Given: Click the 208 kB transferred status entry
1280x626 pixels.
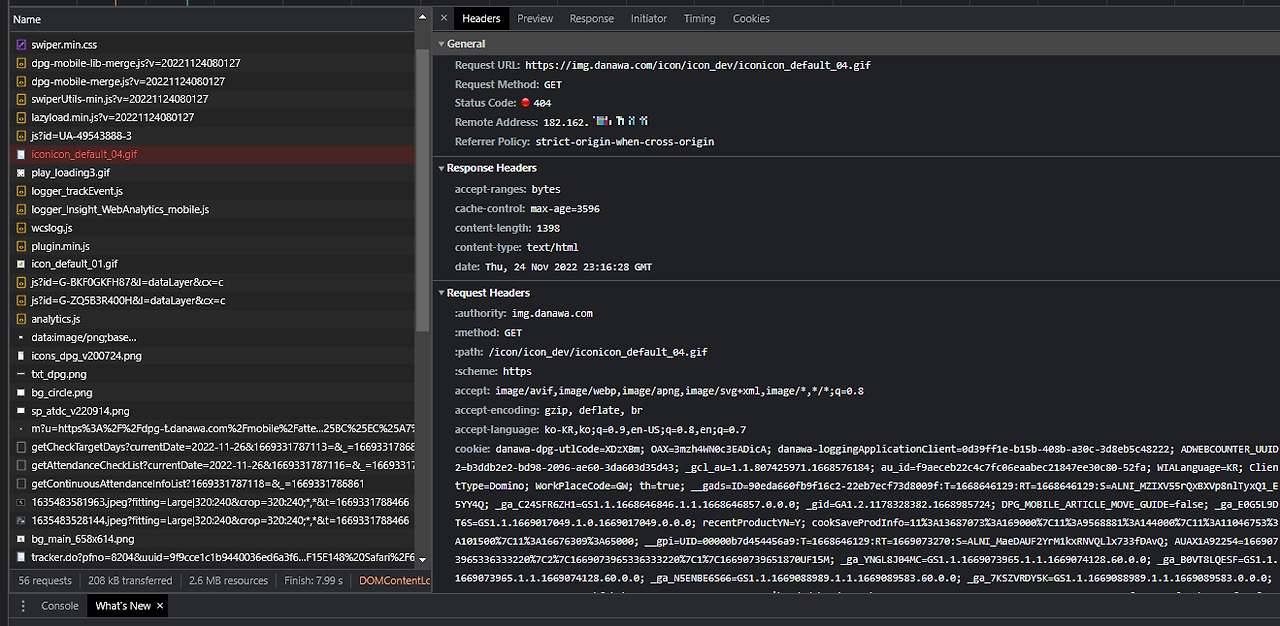Looking at the screenshot, I should (130, 580).
